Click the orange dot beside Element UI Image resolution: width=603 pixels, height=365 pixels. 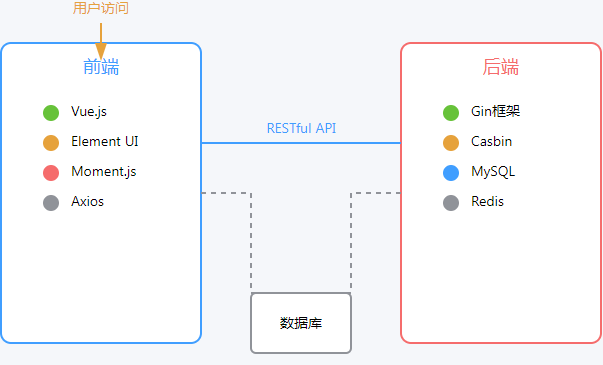[x=51, y=143]
